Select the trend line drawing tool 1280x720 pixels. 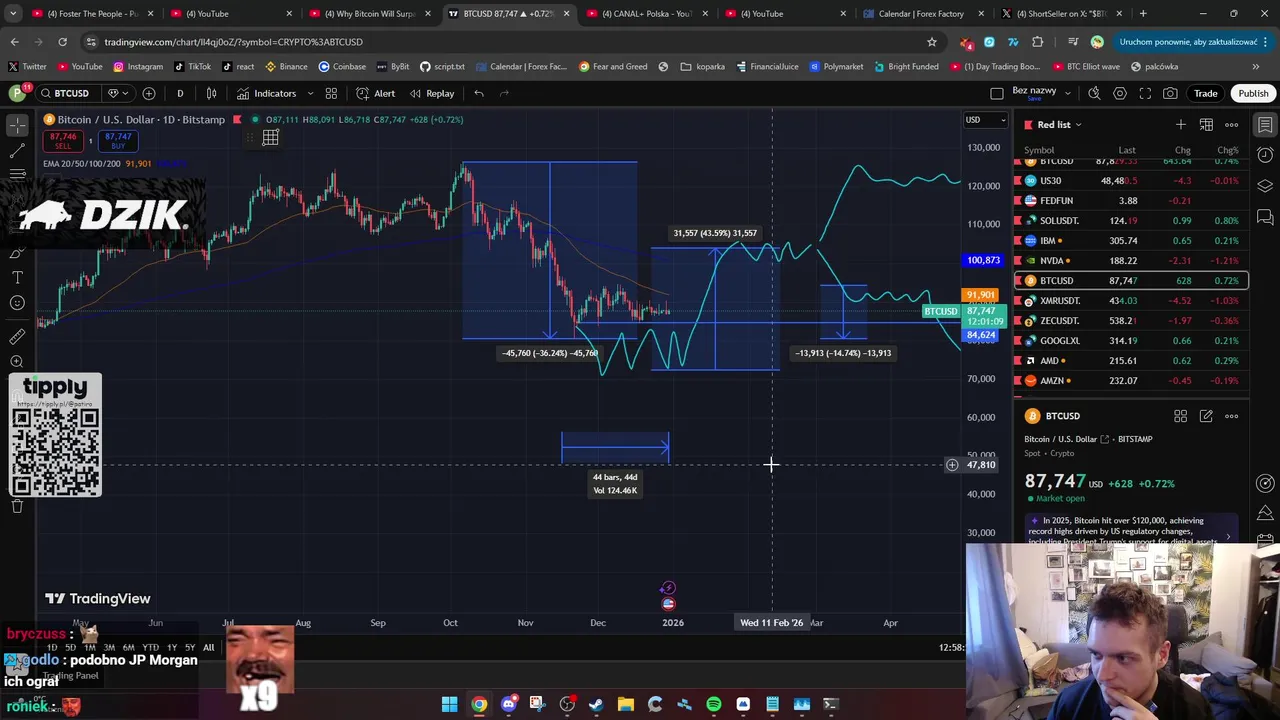[17, 151]
